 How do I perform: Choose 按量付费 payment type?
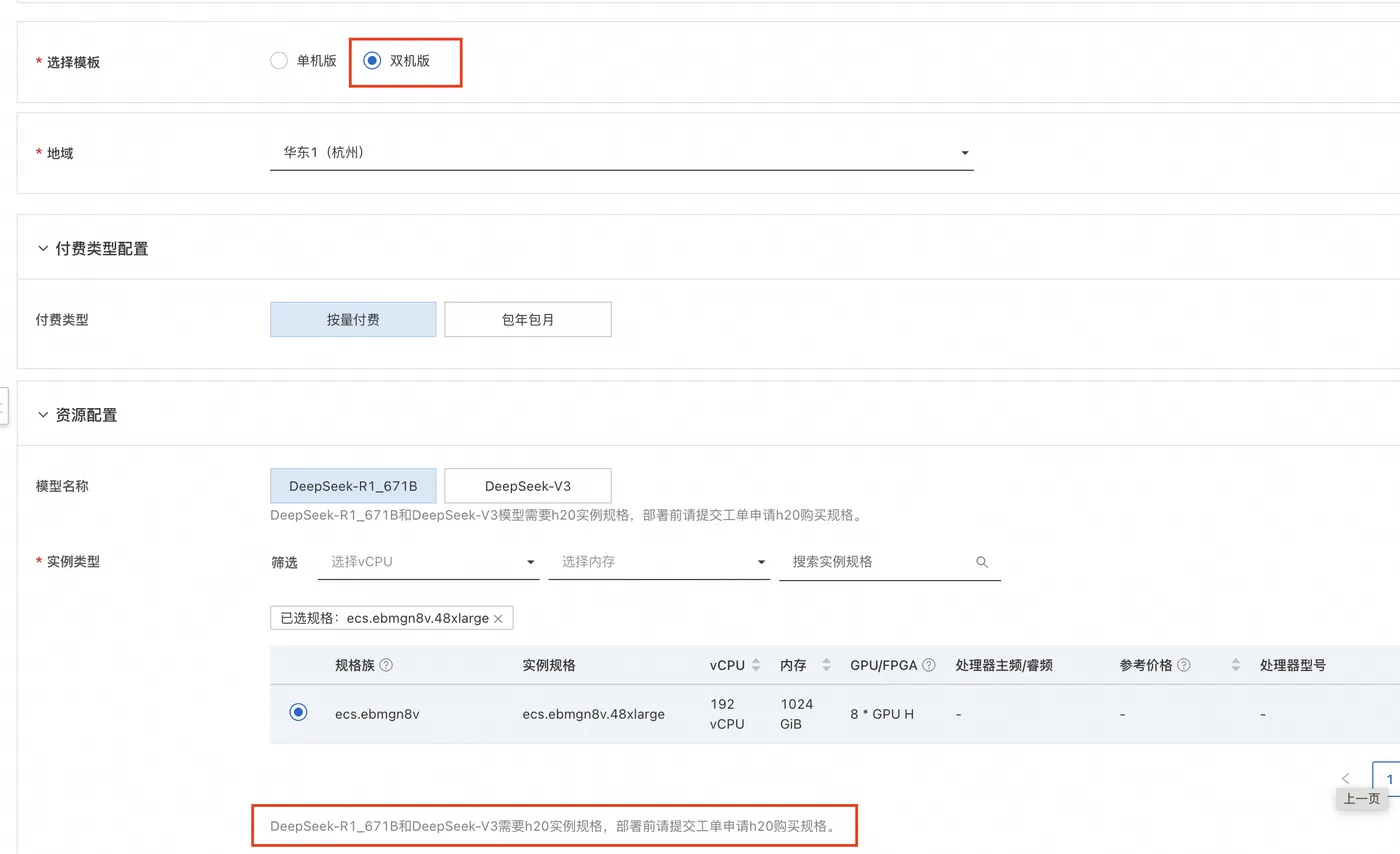353,320
